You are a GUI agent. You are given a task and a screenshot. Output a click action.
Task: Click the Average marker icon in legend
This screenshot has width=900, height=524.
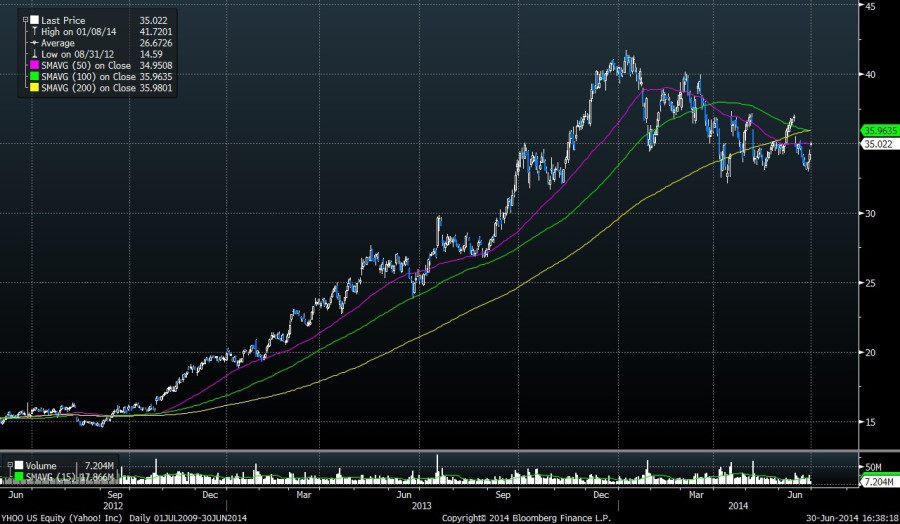pyautogui.click(x=32, y=42)
